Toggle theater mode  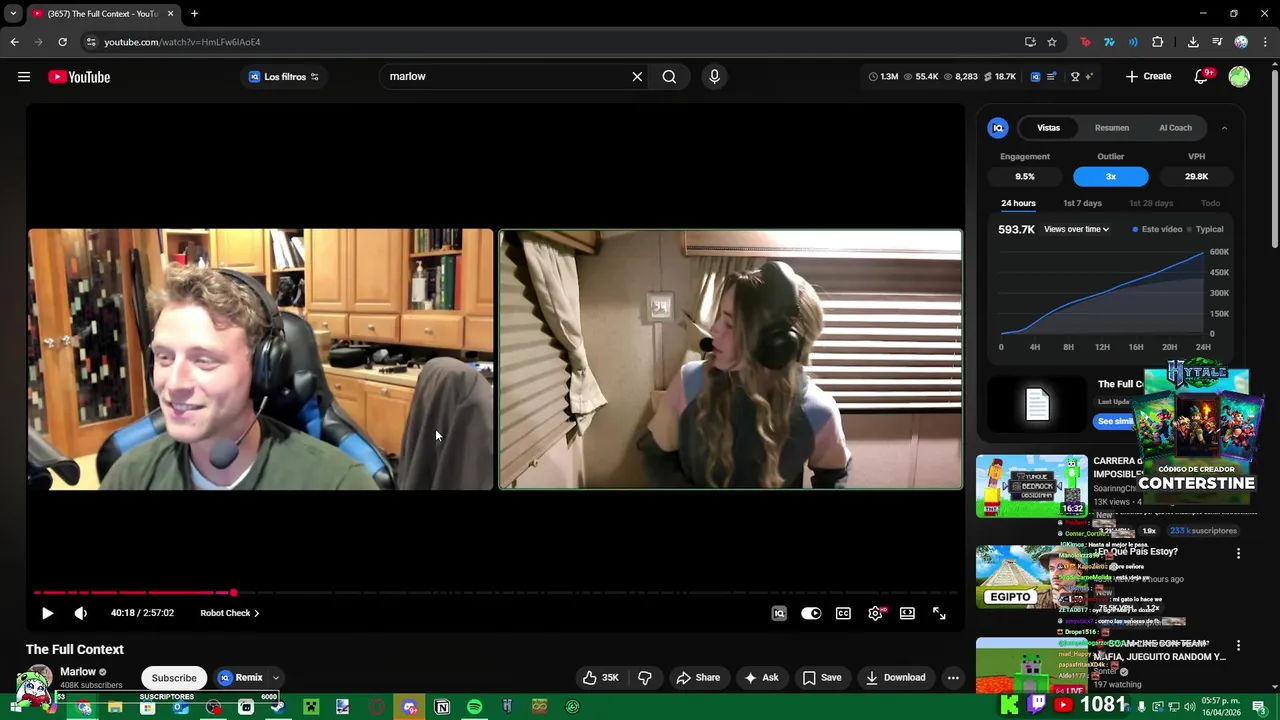point(907,613)
